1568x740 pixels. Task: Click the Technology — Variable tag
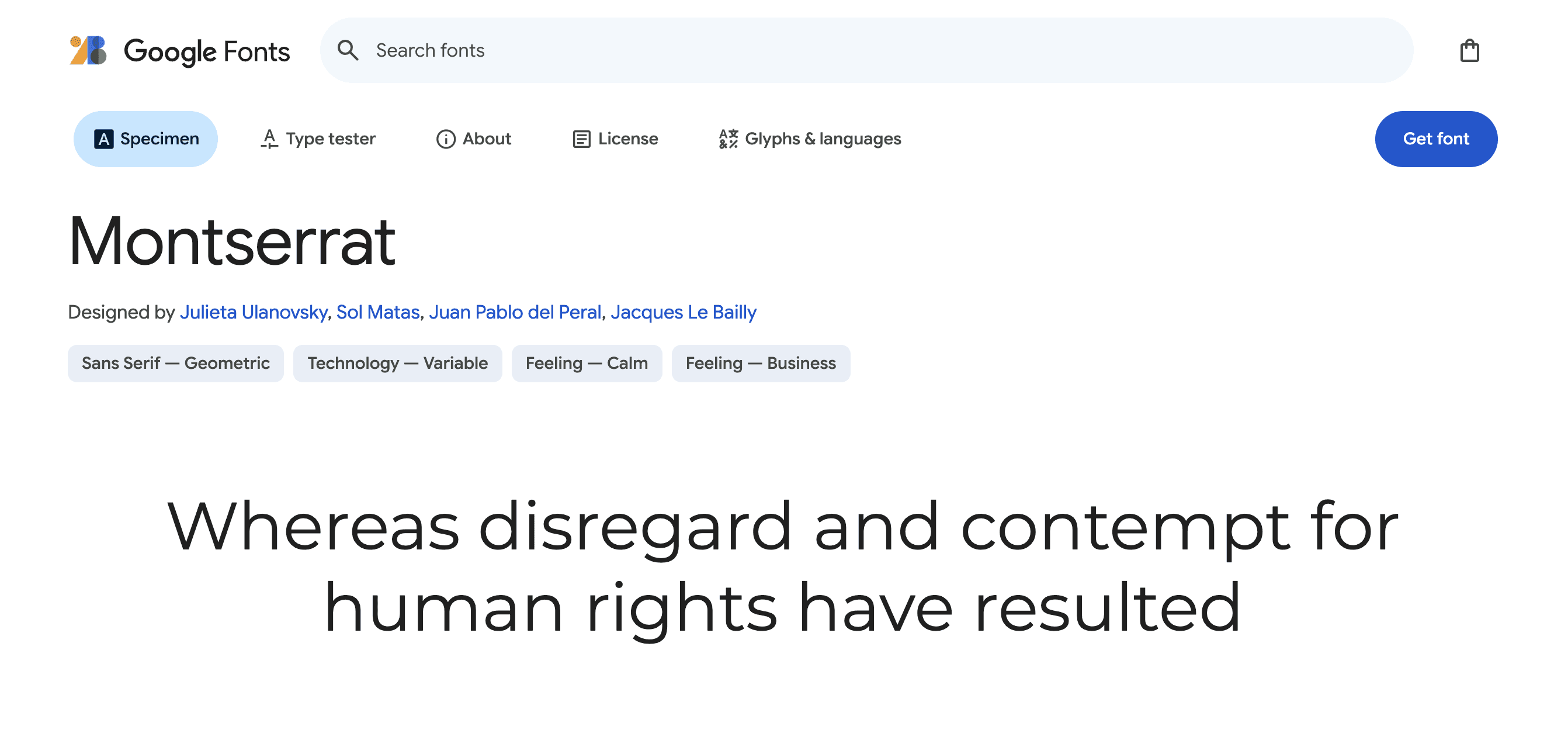[397, 364]
